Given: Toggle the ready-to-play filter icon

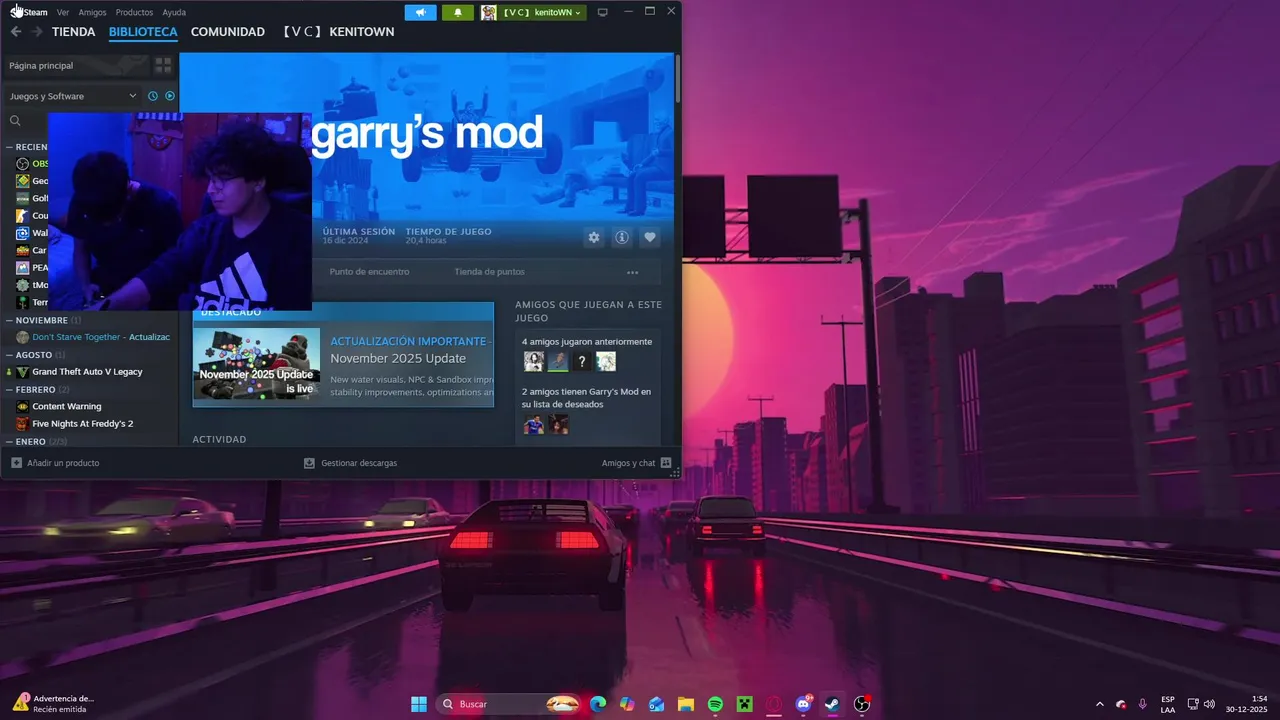Looking at the screenshot, I should [170, 96].
